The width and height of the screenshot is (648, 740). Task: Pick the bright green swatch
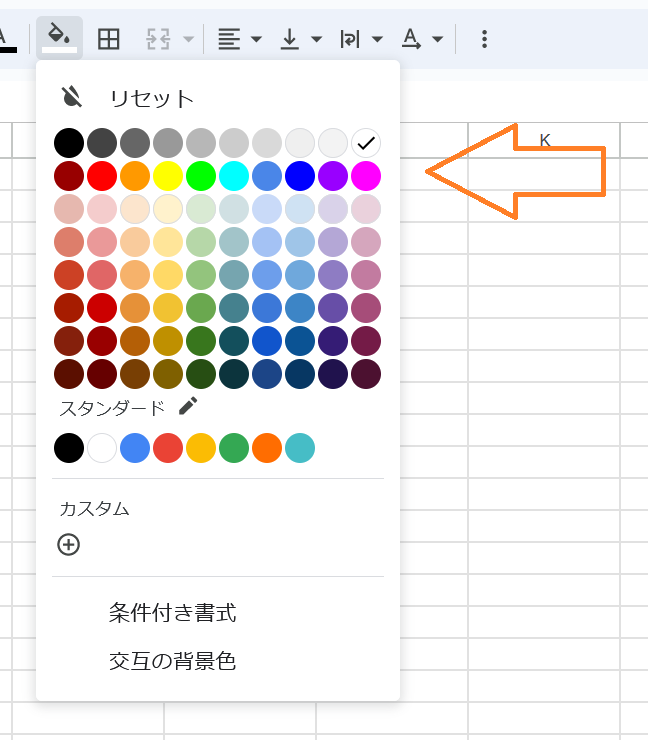(x=201, y=176)
